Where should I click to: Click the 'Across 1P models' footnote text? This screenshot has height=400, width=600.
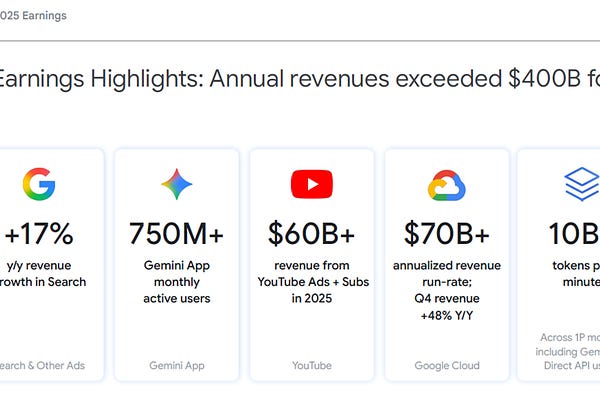tap(568, 351)
